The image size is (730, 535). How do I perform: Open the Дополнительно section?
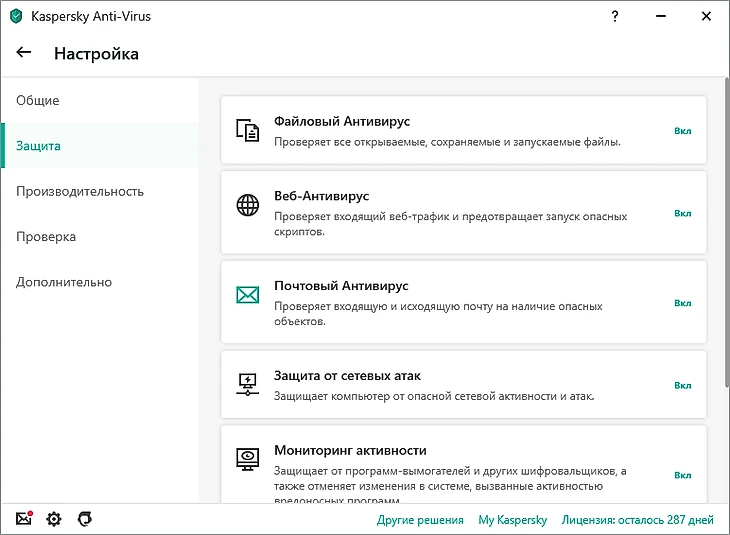tap(64, 282)
